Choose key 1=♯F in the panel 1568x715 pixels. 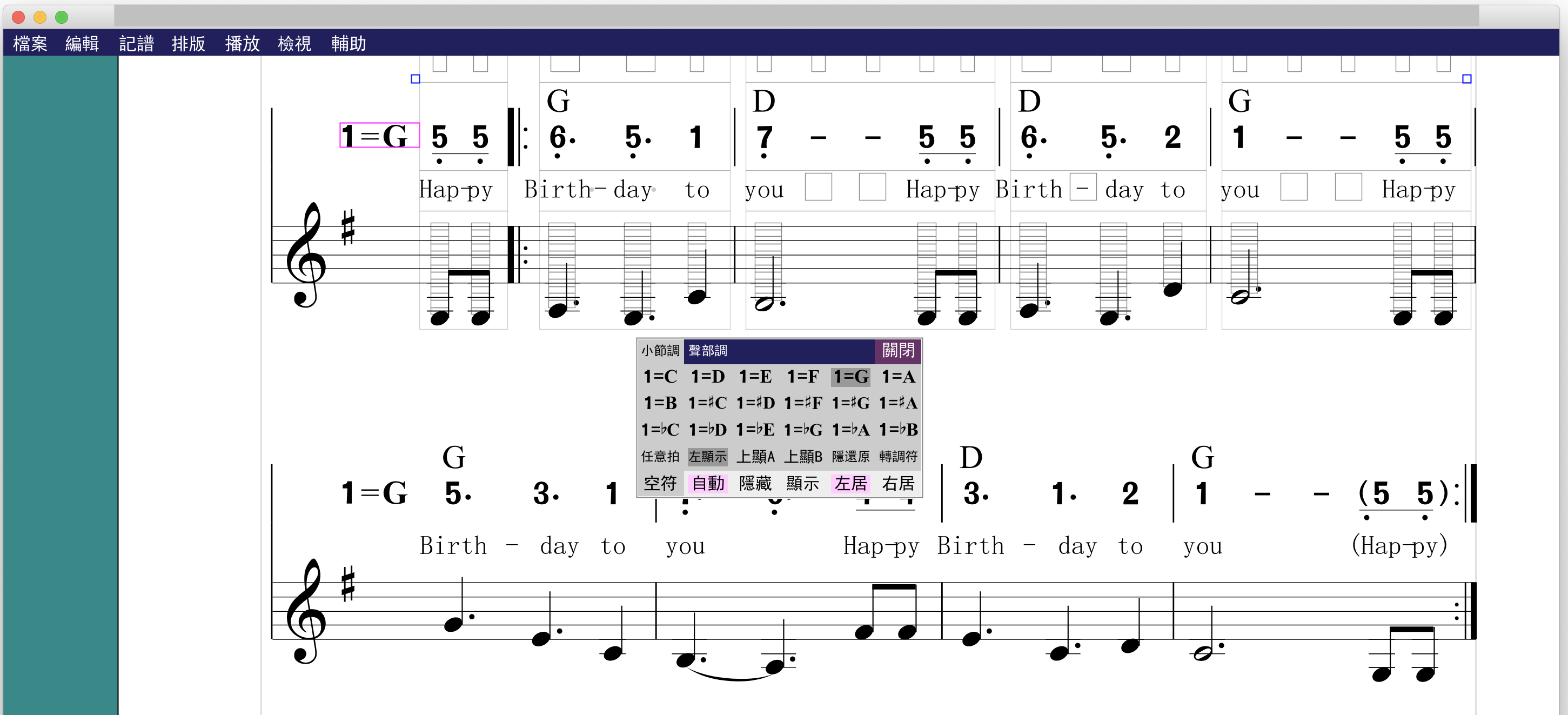point(803,403)
